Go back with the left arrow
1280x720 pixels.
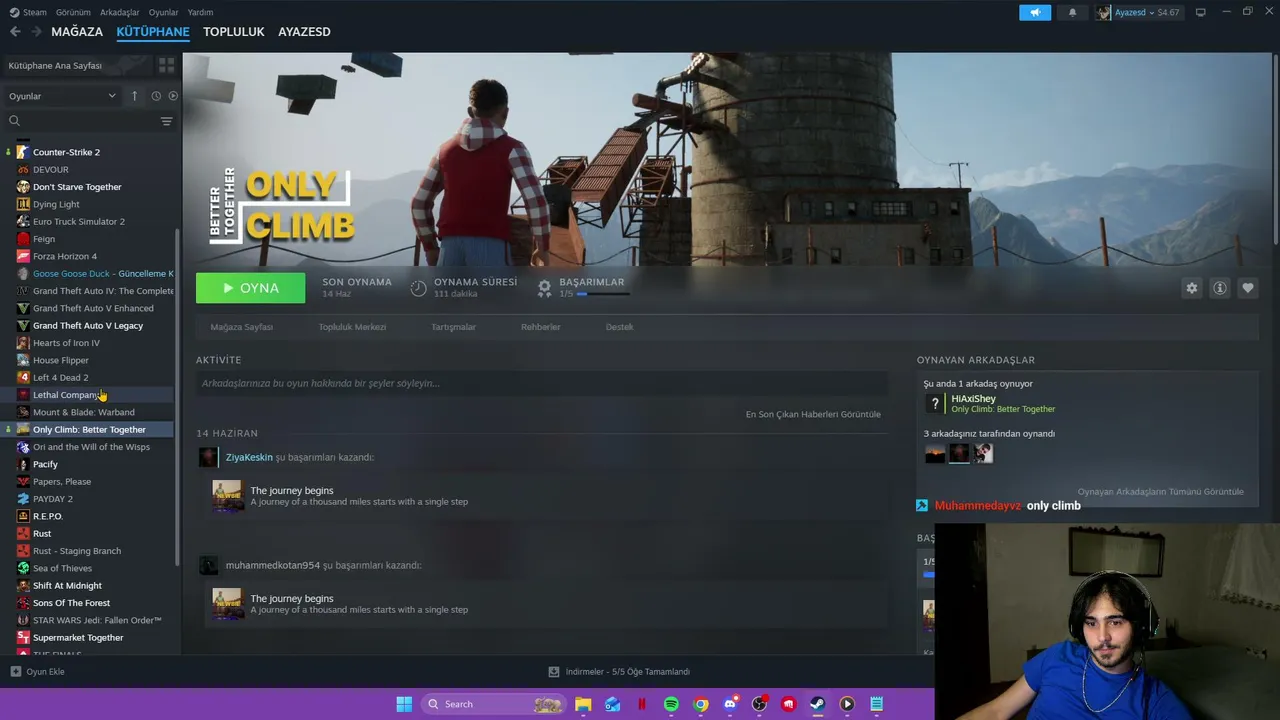pos(15,32)
